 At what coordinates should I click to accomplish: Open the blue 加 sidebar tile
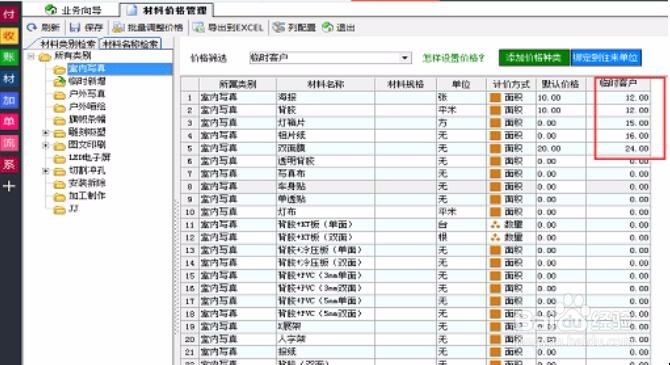point(9,100)
